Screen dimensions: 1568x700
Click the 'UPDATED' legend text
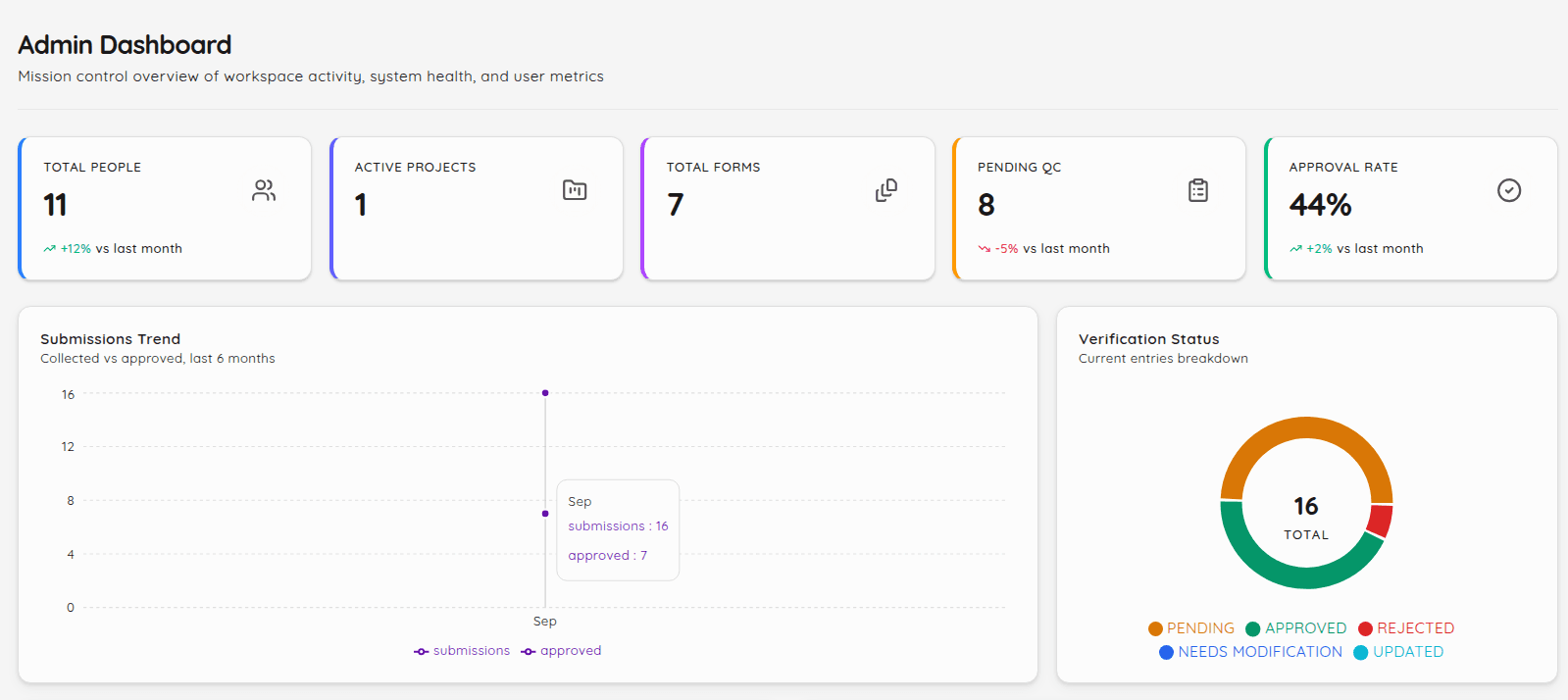1408,652
